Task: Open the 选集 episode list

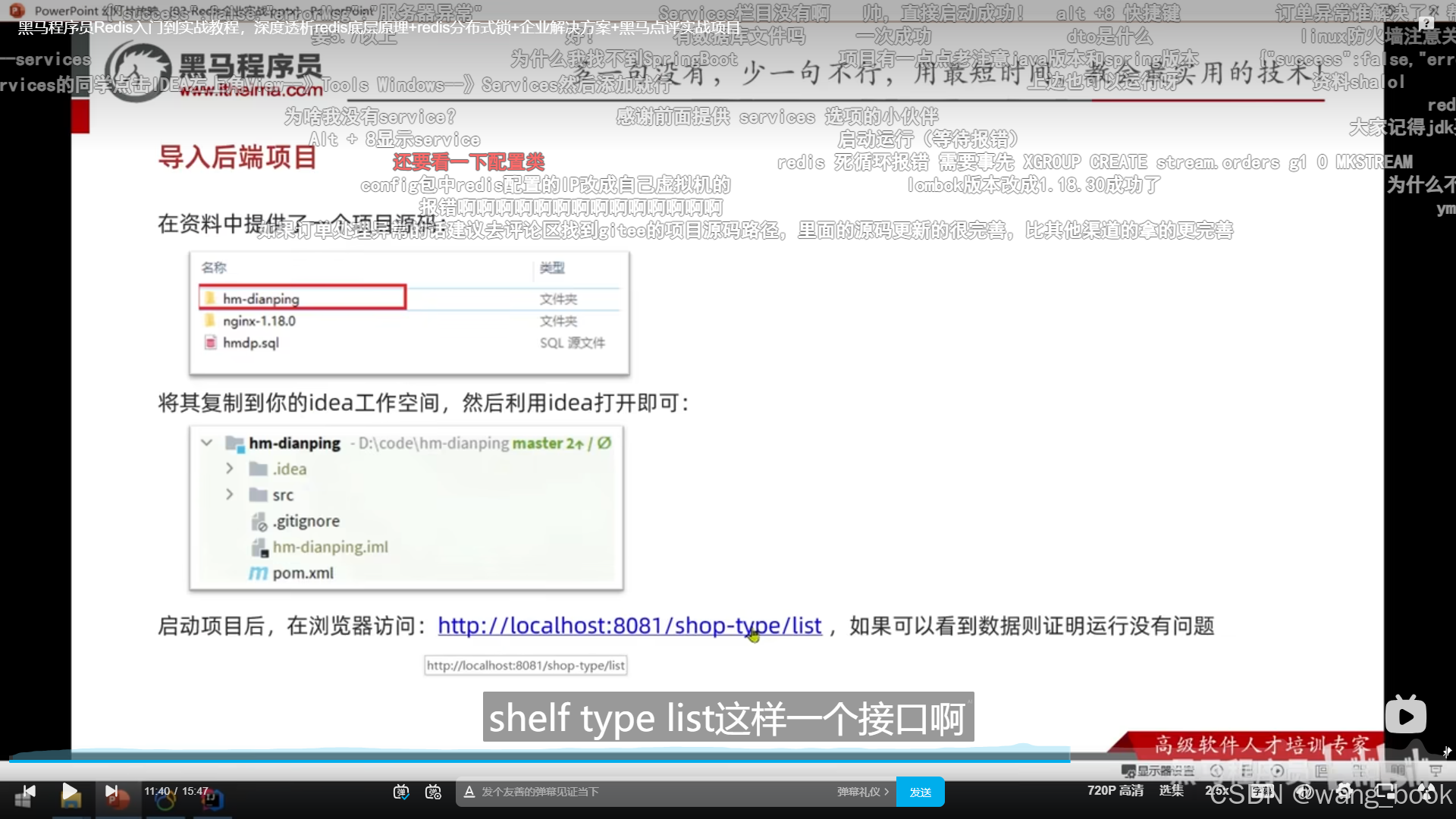Action: pos(1171,790)
